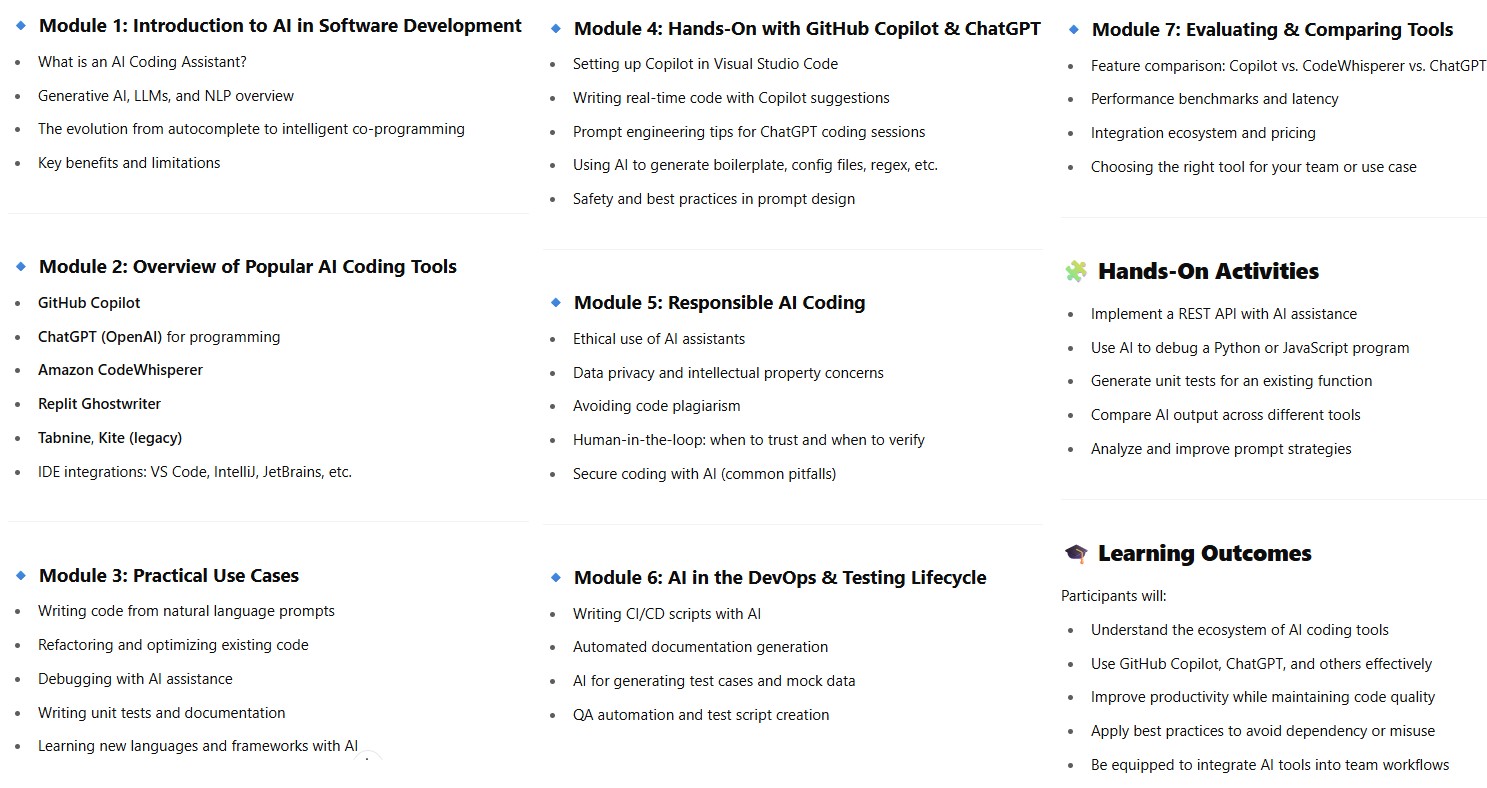This screenshot has width=1487, height=788.
Task: Click the diamond icon beside Module 3 heading
Action: pos(21,576)
